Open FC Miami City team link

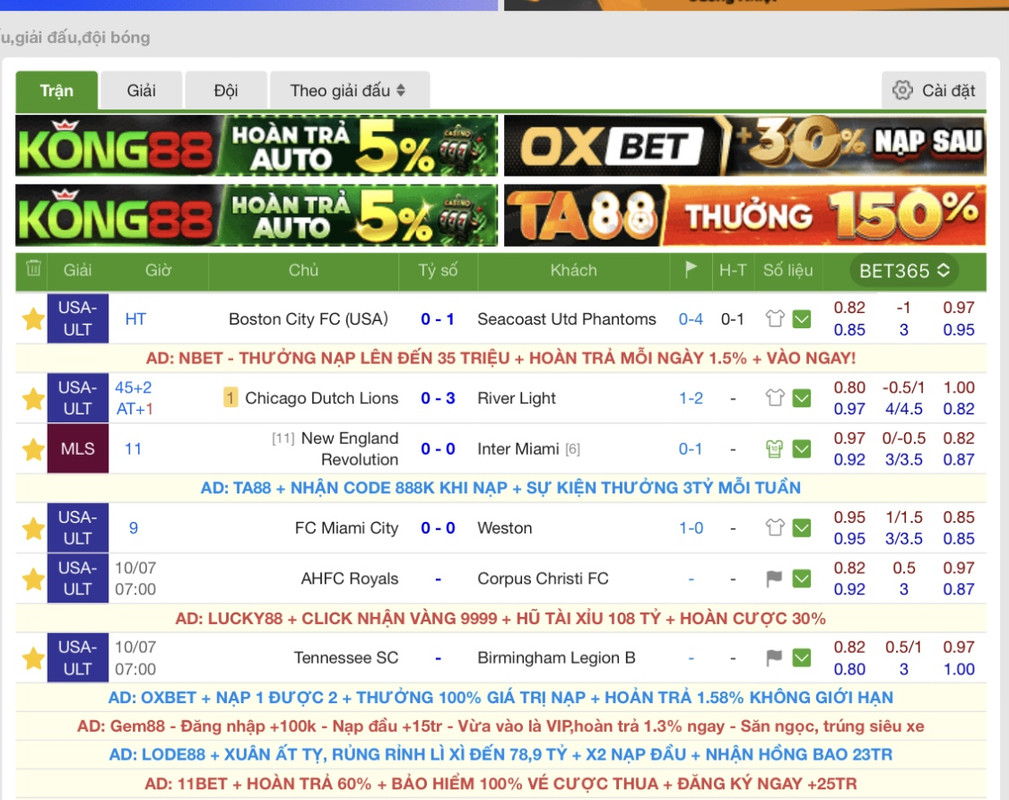pos(347,528)
